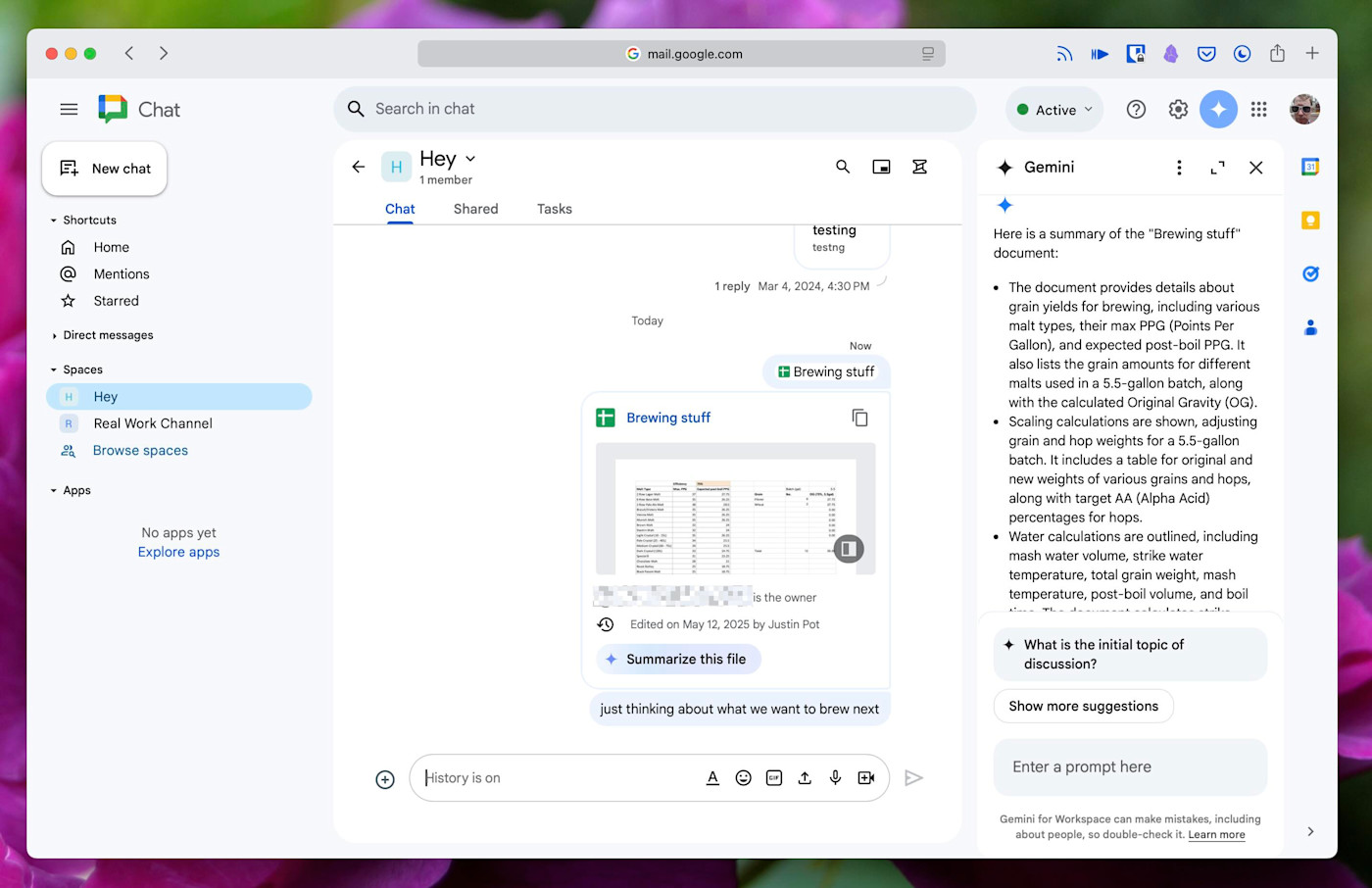Image resolution: width=1372 pixels, height=888 pixels.
Task: Click the Search in chat field
Action: [655, 109]
